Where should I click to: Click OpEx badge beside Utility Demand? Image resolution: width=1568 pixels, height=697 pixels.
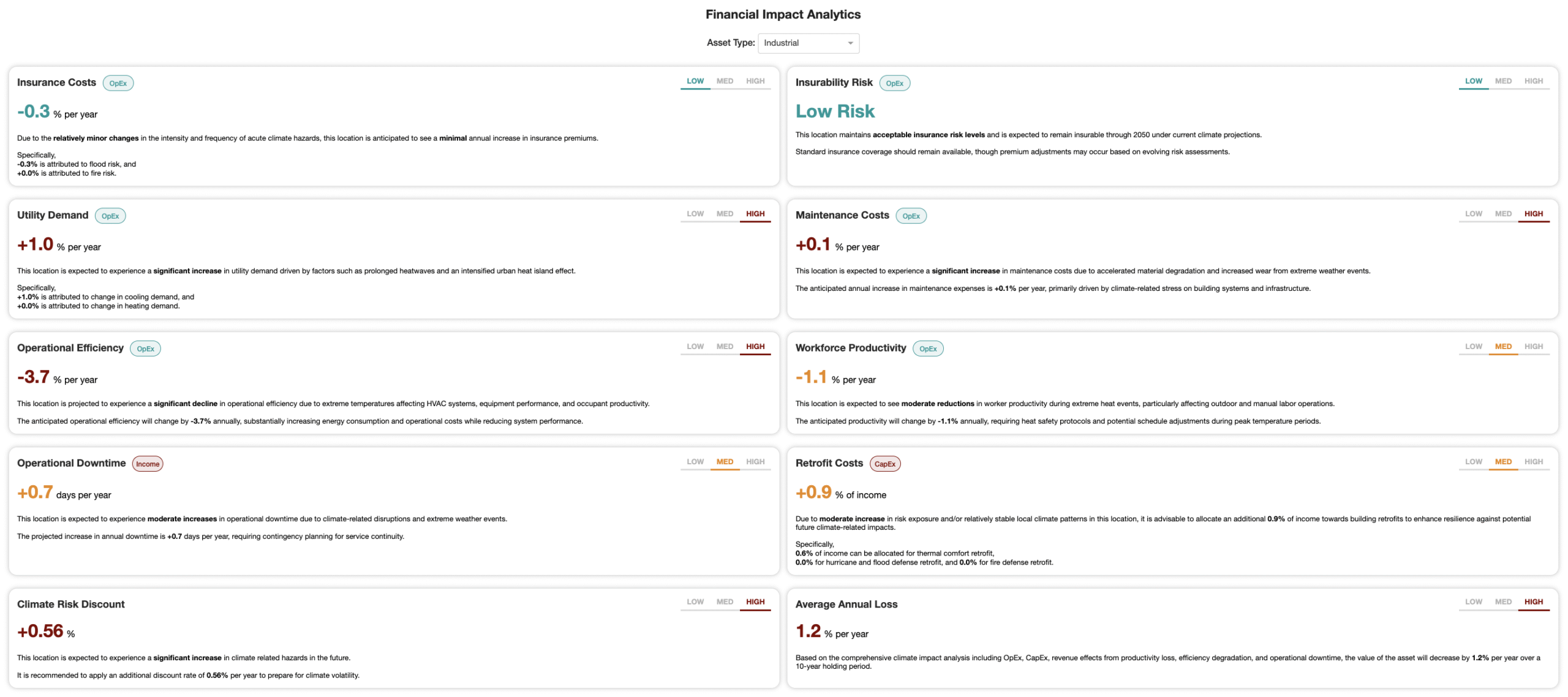(110, 216)
